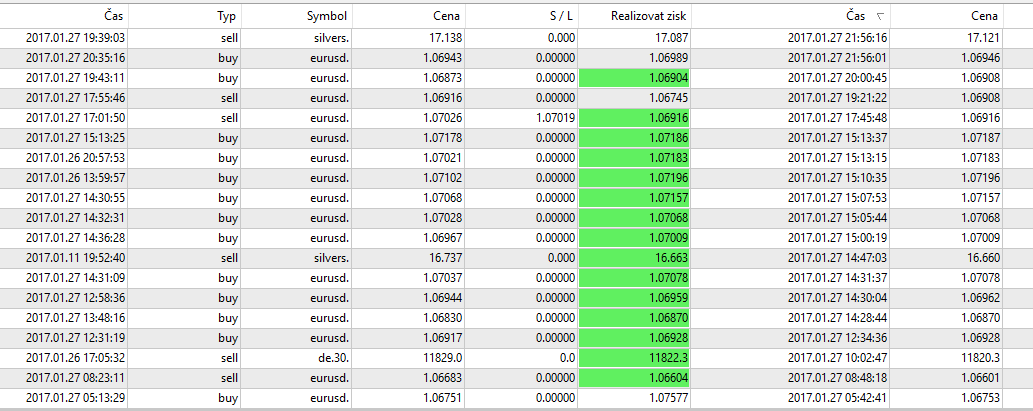The width and height of the screenshot is (1033, 411).
Task: Select the close time 2017.01.27 12:34:36
Action: point(837,339)
